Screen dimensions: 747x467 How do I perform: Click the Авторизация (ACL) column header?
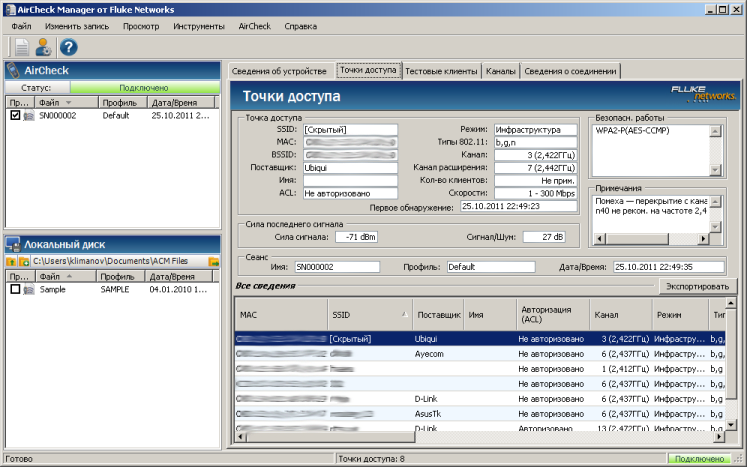(553, 315)
